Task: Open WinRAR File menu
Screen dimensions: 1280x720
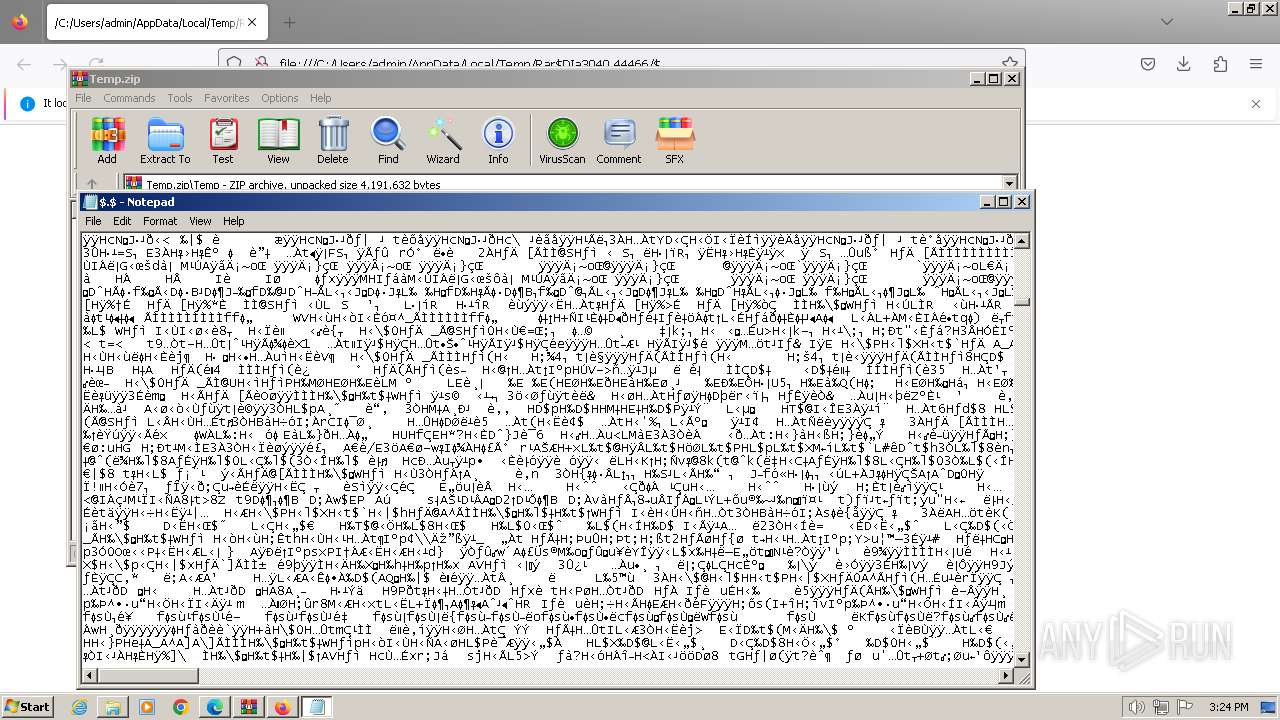Action: pos(83,98)
